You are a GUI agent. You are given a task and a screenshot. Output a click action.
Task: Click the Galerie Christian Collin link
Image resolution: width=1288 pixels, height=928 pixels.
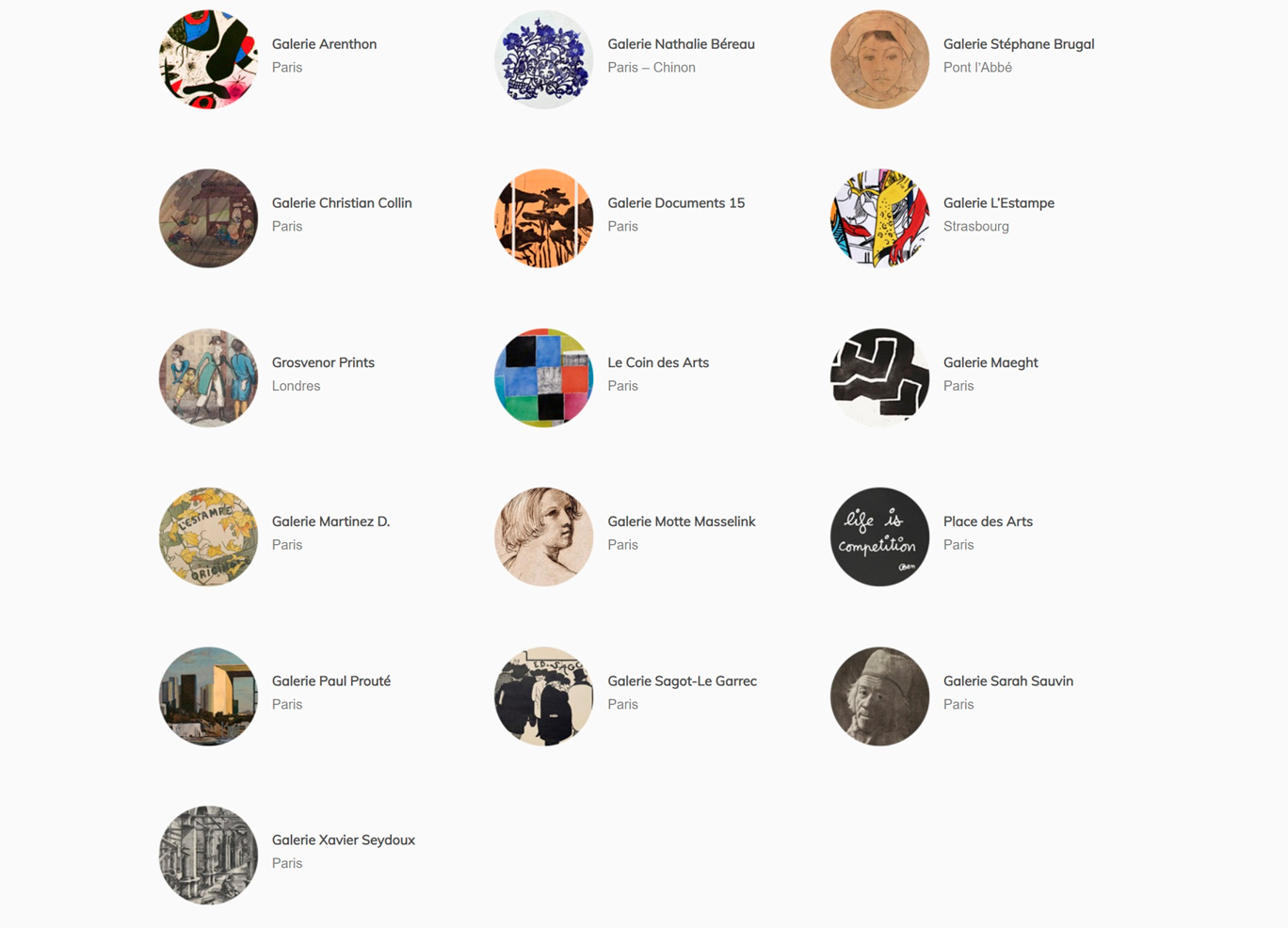342,202
